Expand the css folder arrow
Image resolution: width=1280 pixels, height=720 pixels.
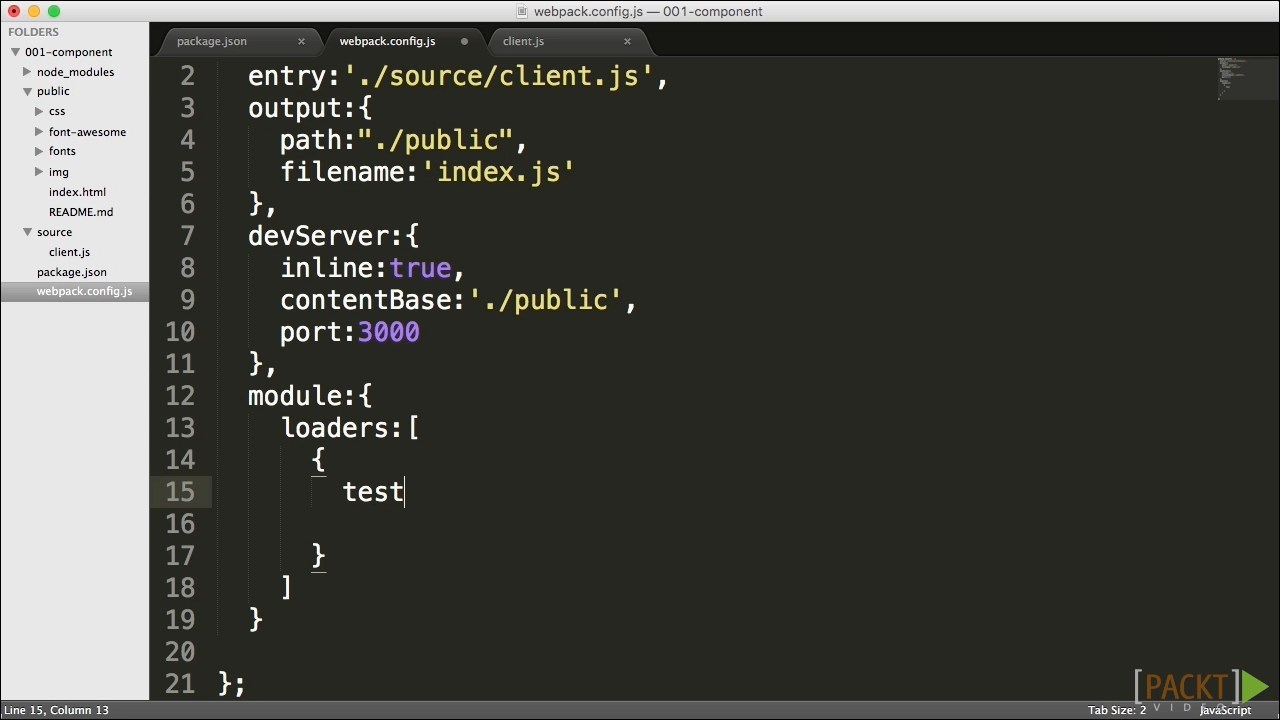[39, 111]
